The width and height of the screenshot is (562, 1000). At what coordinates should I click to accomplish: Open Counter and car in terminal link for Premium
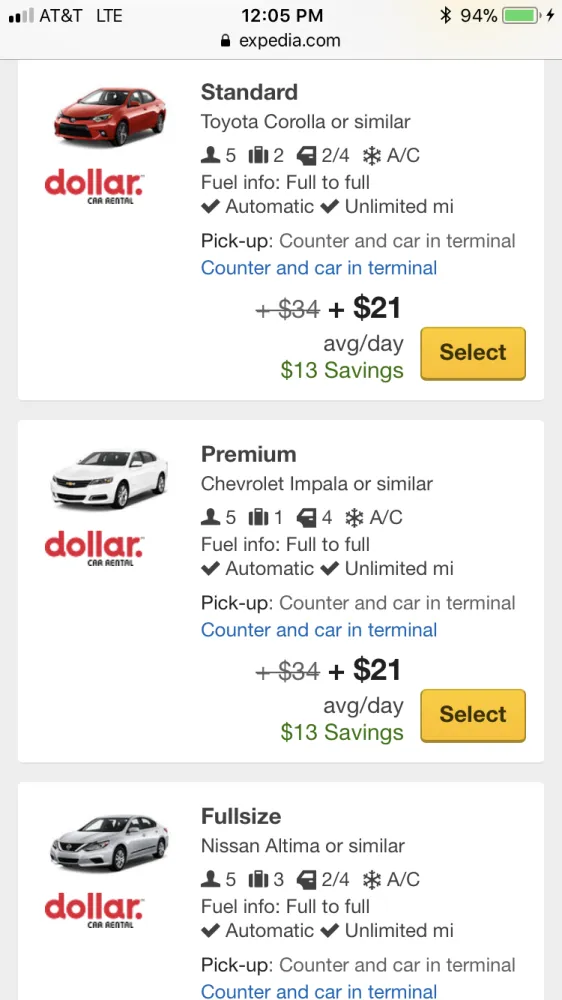(x=319, y=630)
